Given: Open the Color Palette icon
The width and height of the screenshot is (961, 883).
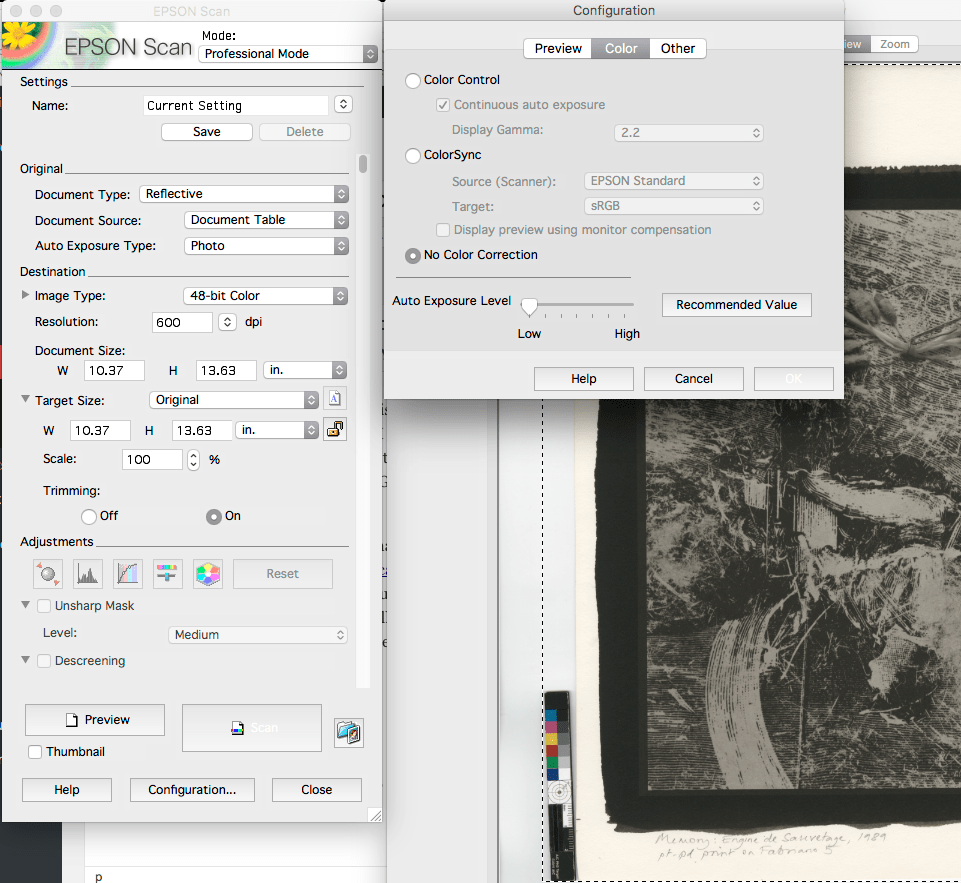Looking at the screenshot, I should coord(208,574).
